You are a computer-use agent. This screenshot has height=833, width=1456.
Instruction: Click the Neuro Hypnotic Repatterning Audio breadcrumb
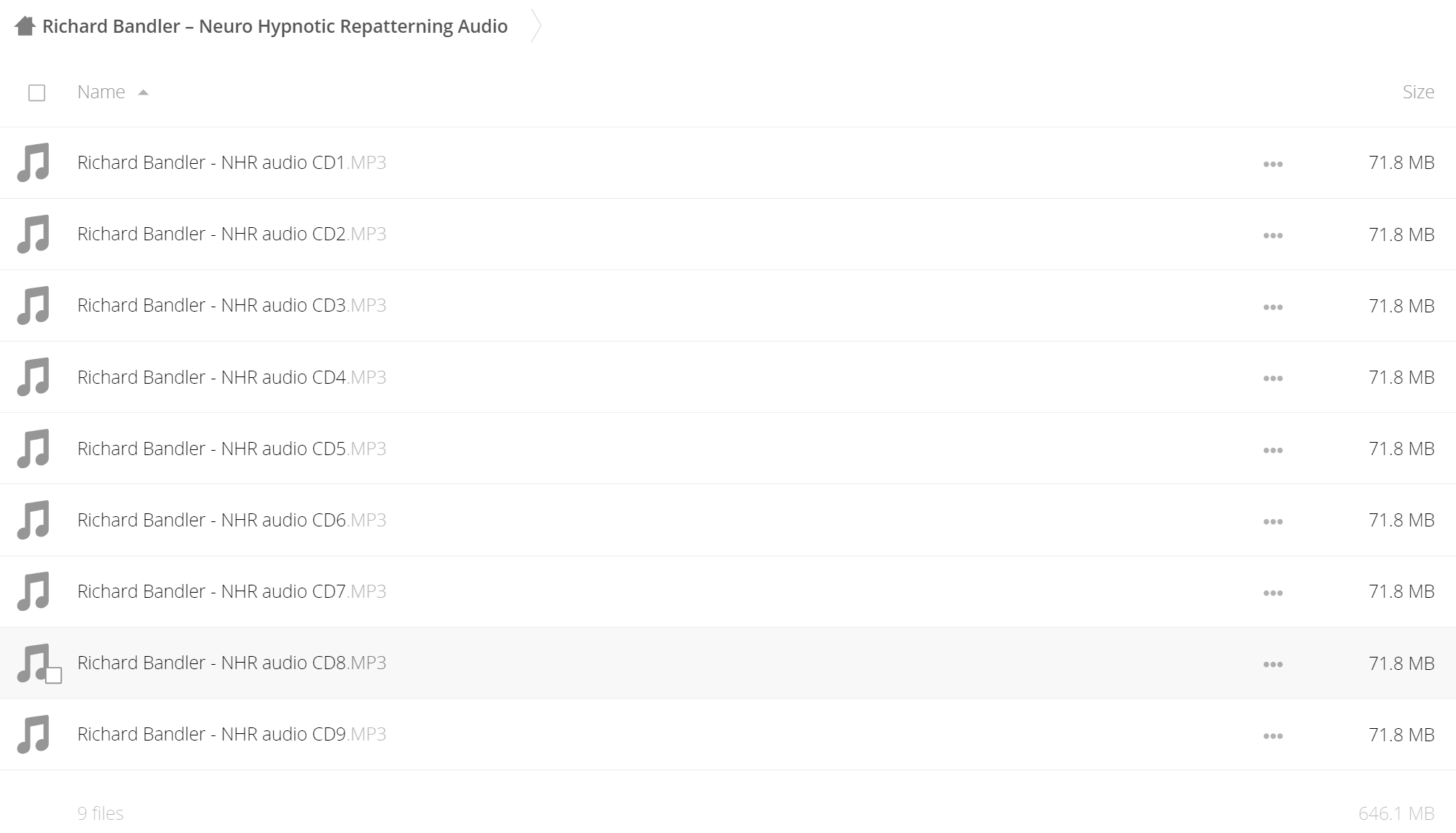click(x=275, y=26)
